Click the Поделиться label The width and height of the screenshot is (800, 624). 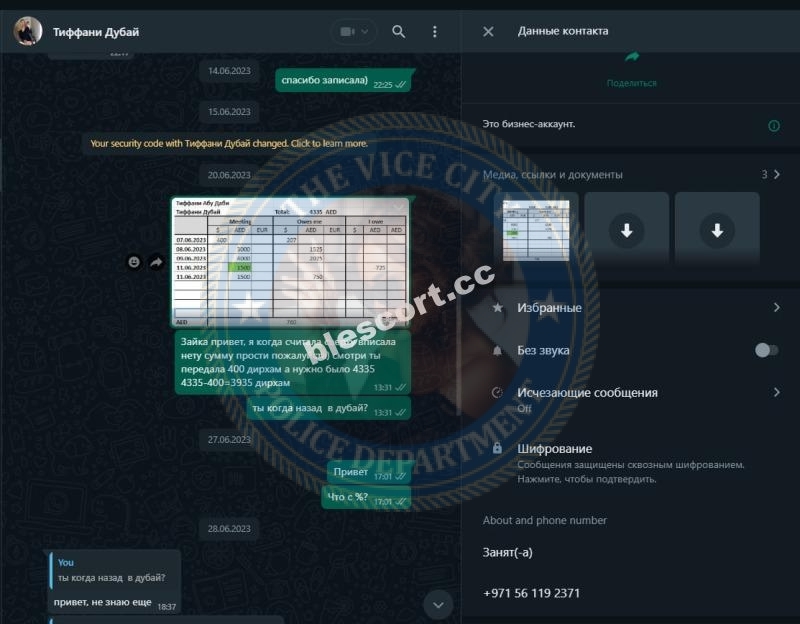pos(632,83)
